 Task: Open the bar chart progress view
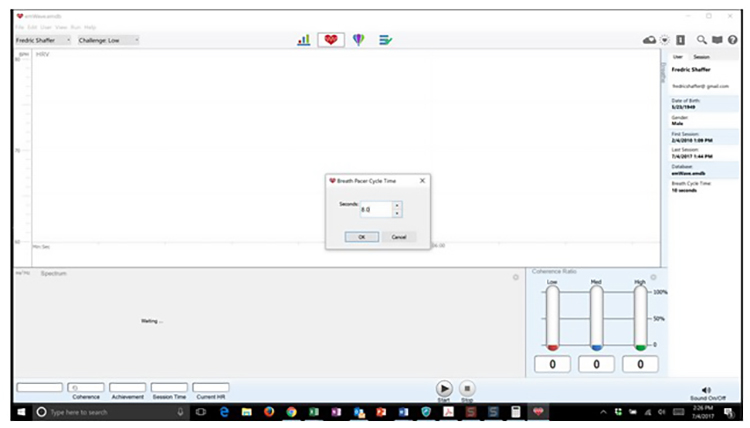click(304, 40)
